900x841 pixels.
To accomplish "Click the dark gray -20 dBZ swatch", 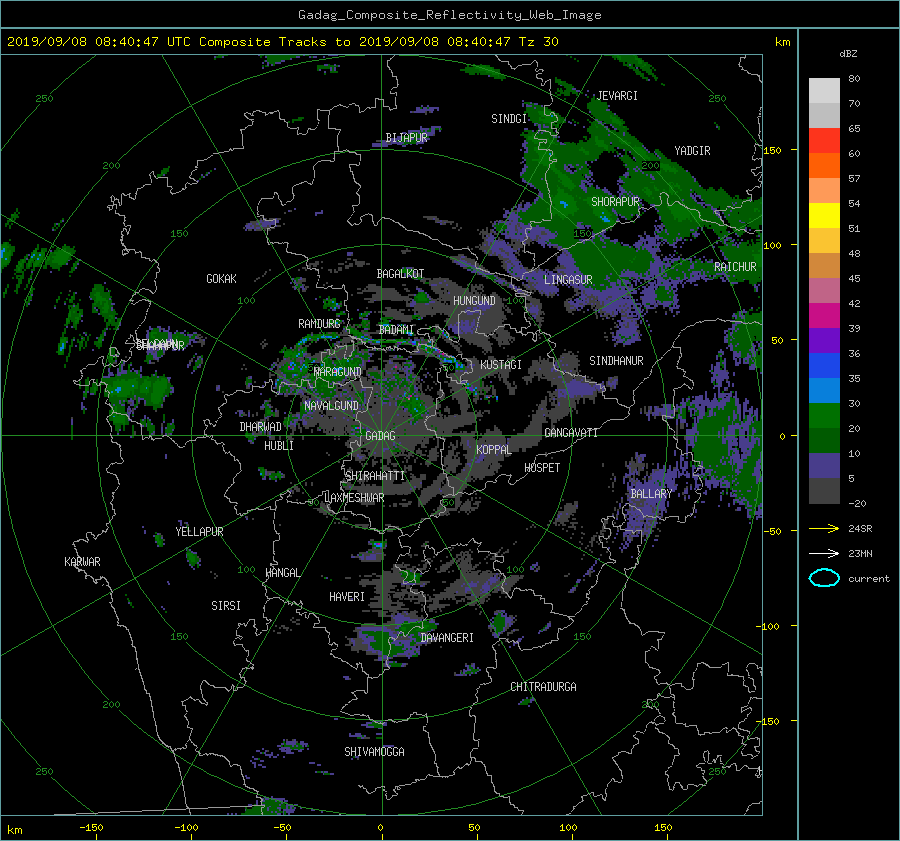I will [824, 491].
